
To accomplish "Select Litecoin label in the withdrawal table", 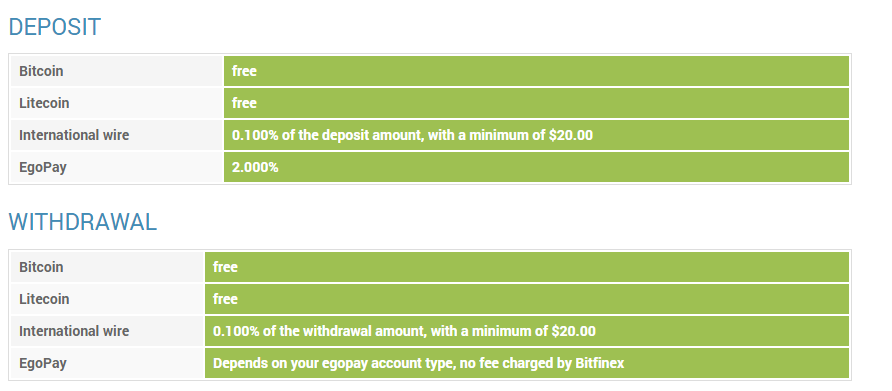I will coord(44,299).
